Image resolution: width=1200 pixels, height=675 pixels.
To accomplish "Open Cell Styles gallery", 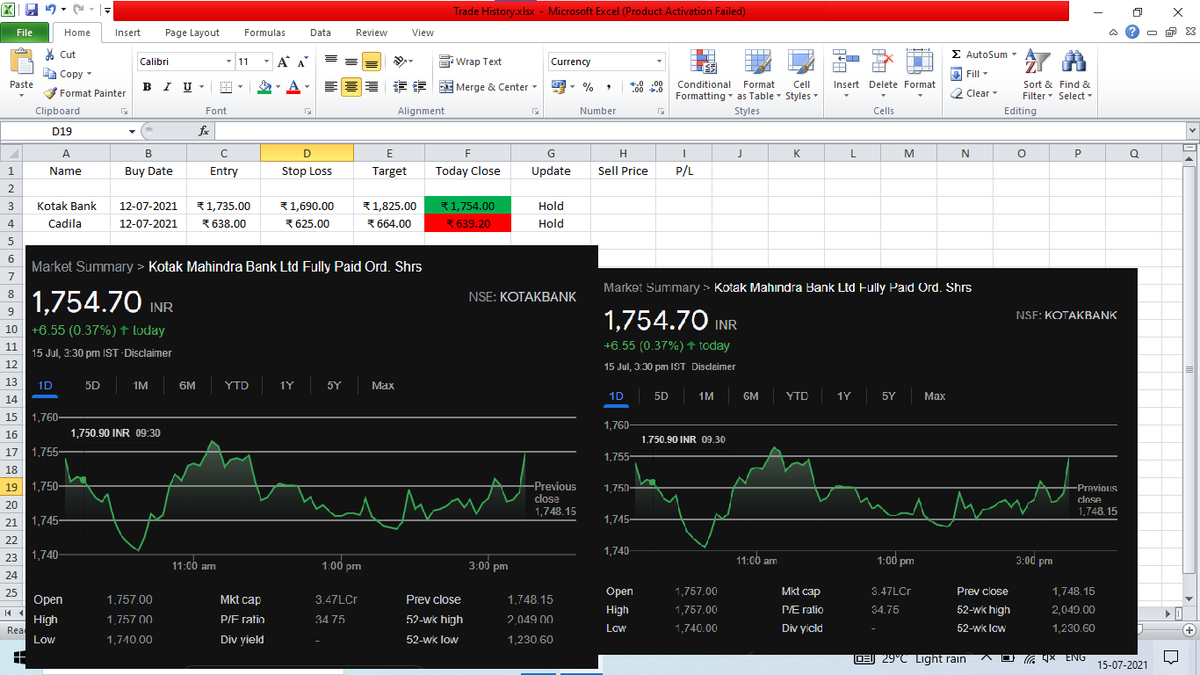I will [x=799, y=75].
